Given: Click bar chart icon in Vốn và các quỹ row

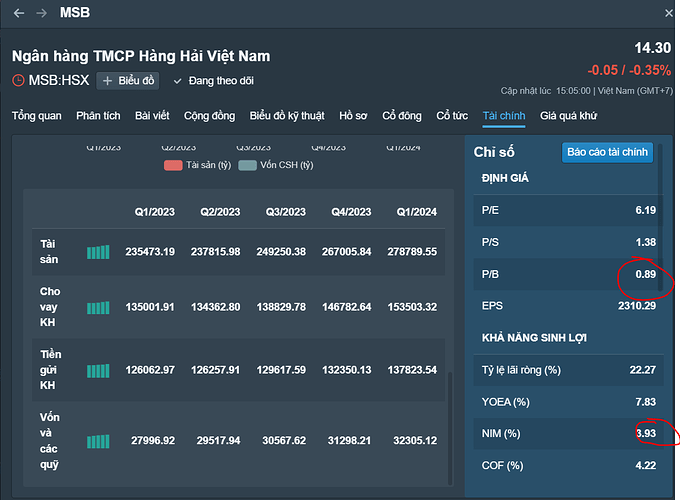Looking at the screenshot, I should tap(98, 441).
